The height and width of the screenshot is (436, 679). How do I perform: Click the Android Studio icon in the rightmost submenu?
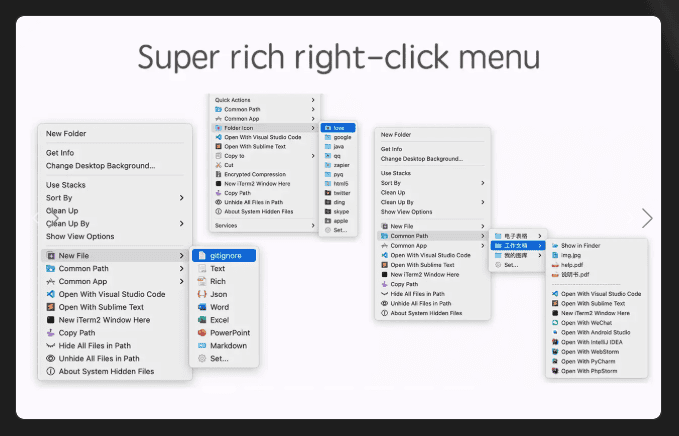[x=555, y=333]
